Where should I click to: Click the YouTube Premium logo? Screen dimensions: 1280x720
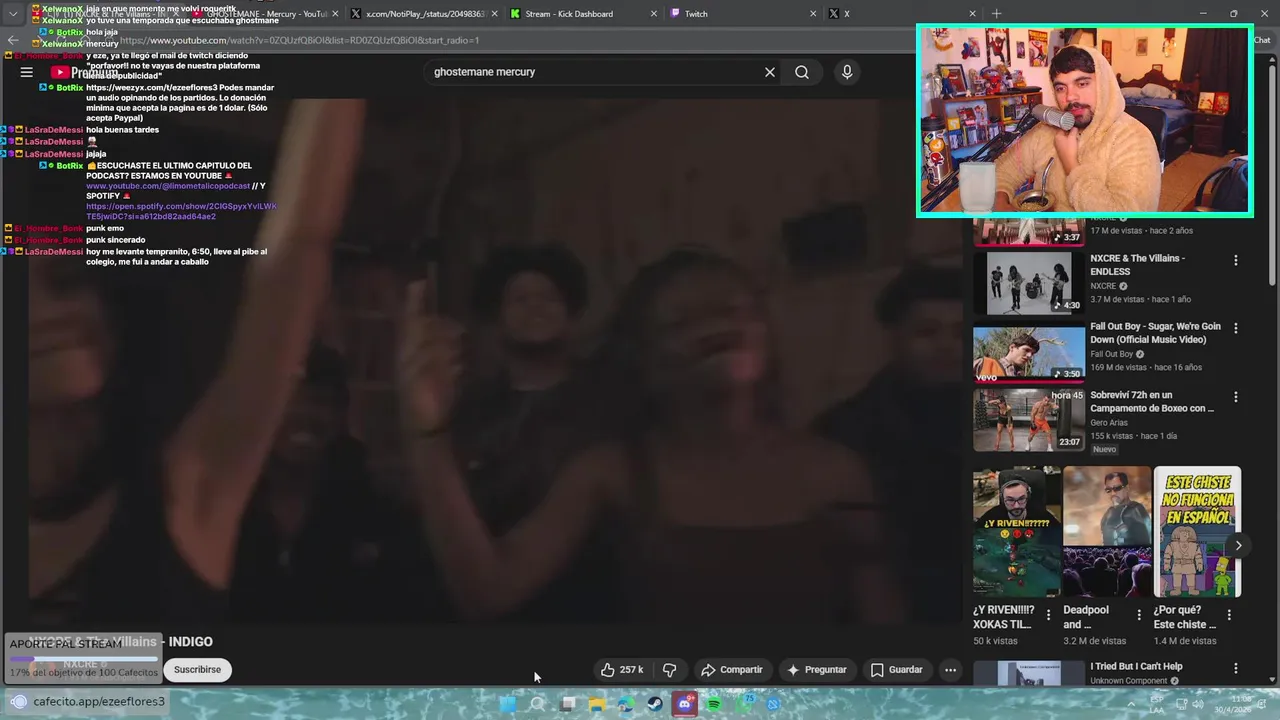point(85,72)
